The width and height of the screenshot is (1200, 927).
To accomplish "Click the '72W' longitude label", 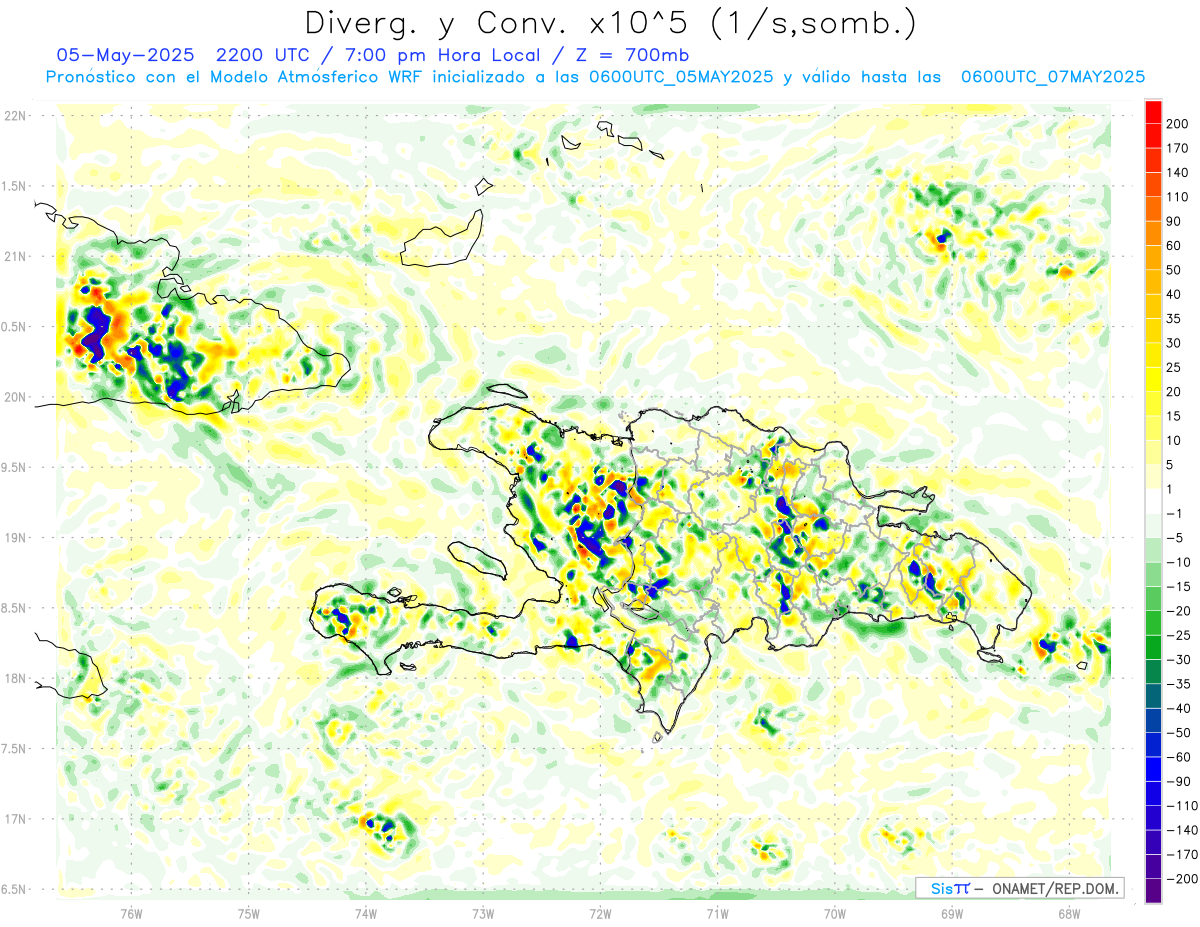I will point(600,912).
